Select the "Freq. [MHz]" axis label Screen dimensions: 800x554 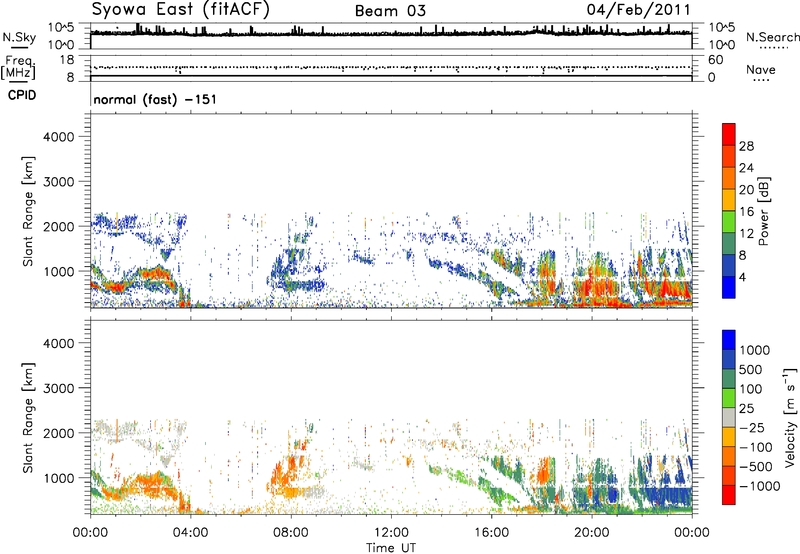point(18,67)
